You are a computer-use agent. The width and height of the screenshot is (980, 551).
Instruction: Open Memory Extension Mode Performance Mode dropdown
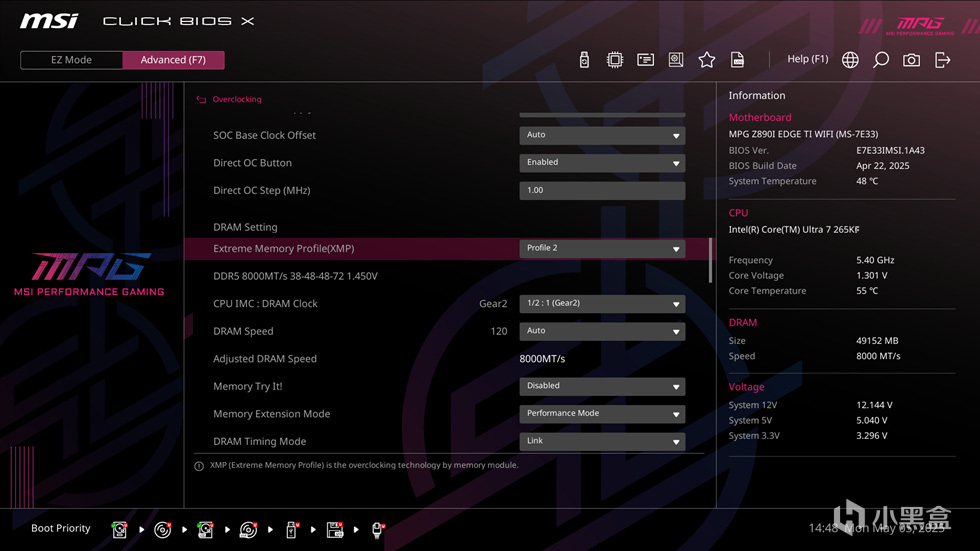click(x=602, y=414)
